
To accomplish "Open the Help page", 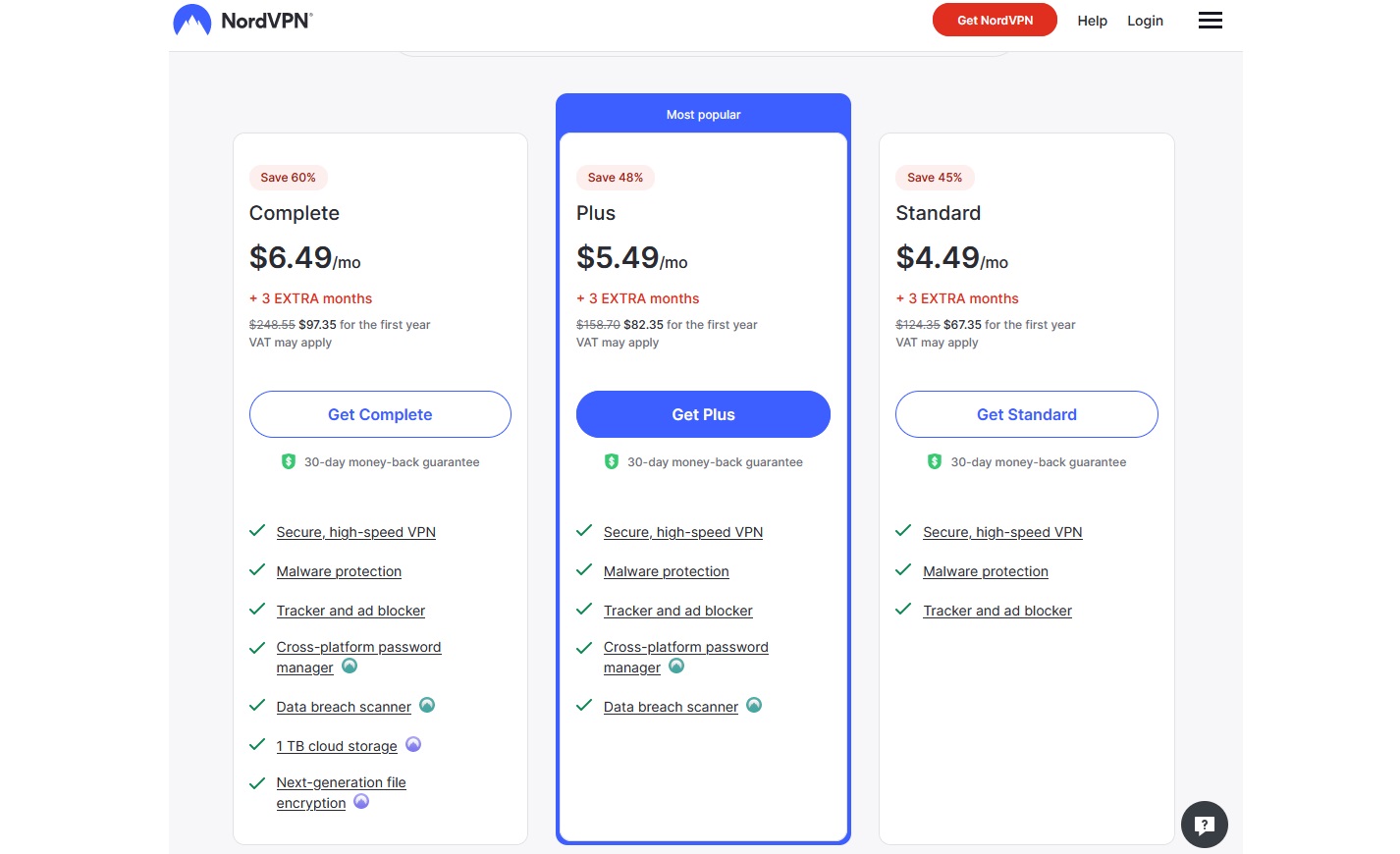I will tap(1092, 21).
